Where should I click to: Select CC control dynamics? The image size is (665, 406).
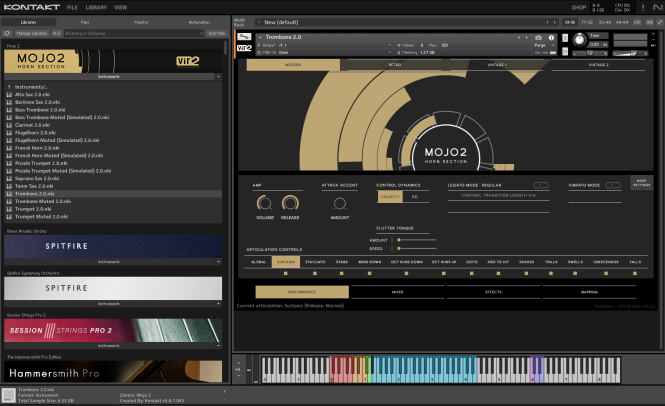[415, 196]
